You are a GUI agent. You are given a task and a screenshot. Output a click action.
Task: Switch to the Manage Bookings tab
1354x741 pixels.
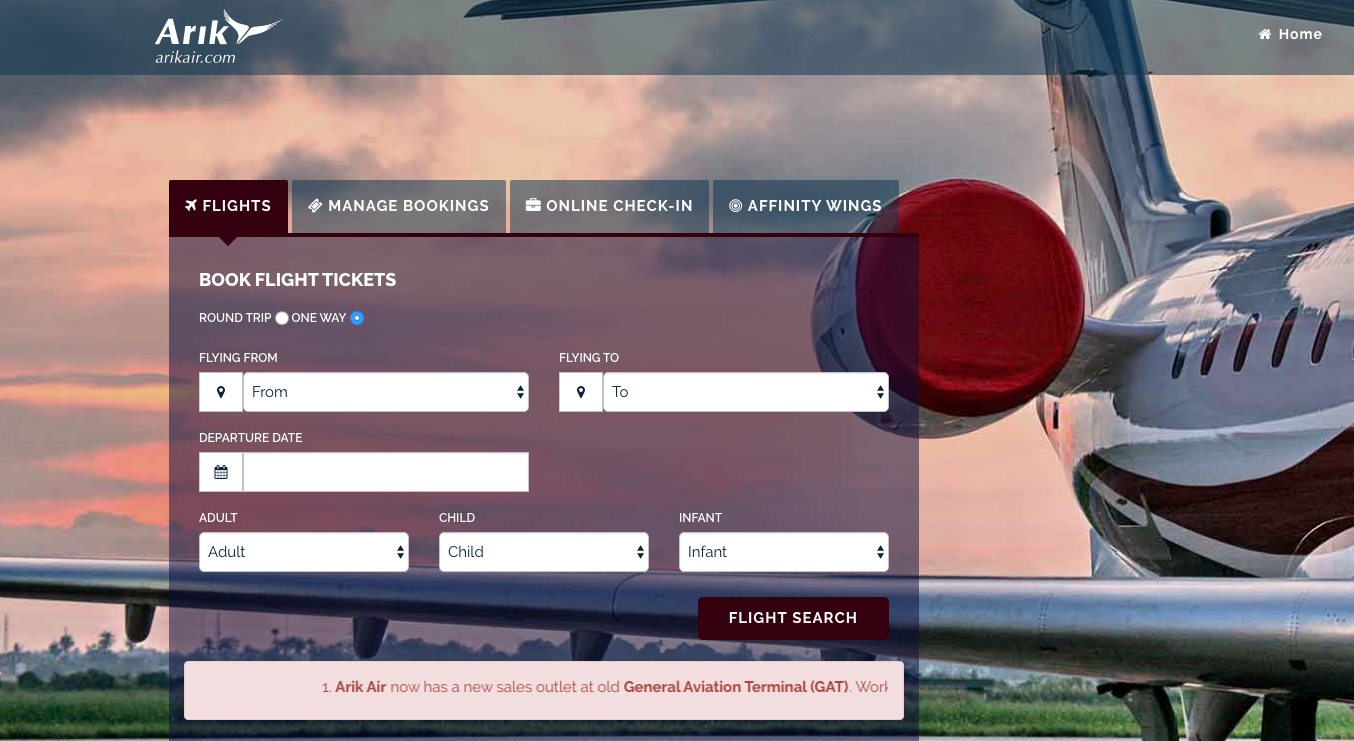[399, 206]
